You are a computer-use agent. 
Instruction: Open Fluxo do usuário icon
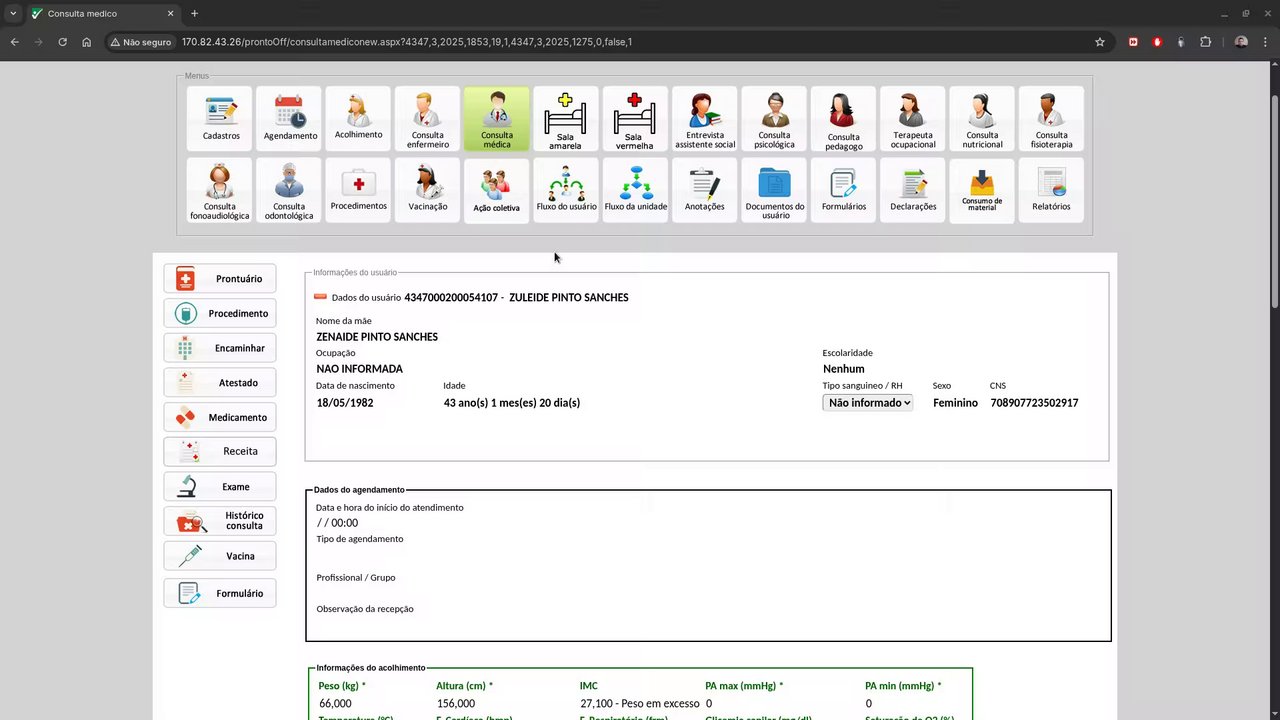point(566,191)
